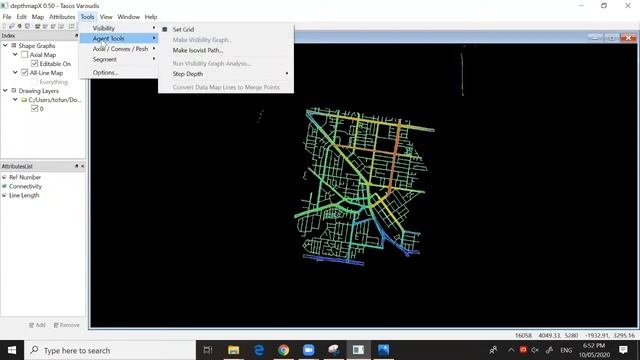Collapse the Axial Map tree node
Image resolution: width=640 pixels, height=360 pixels.
click(x=15, y=55)
